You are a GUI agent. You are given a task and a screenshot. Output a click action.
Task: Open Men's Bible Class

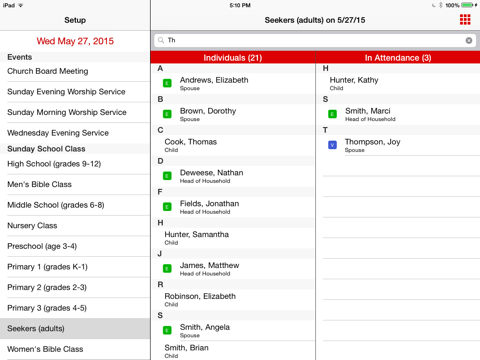75,184
